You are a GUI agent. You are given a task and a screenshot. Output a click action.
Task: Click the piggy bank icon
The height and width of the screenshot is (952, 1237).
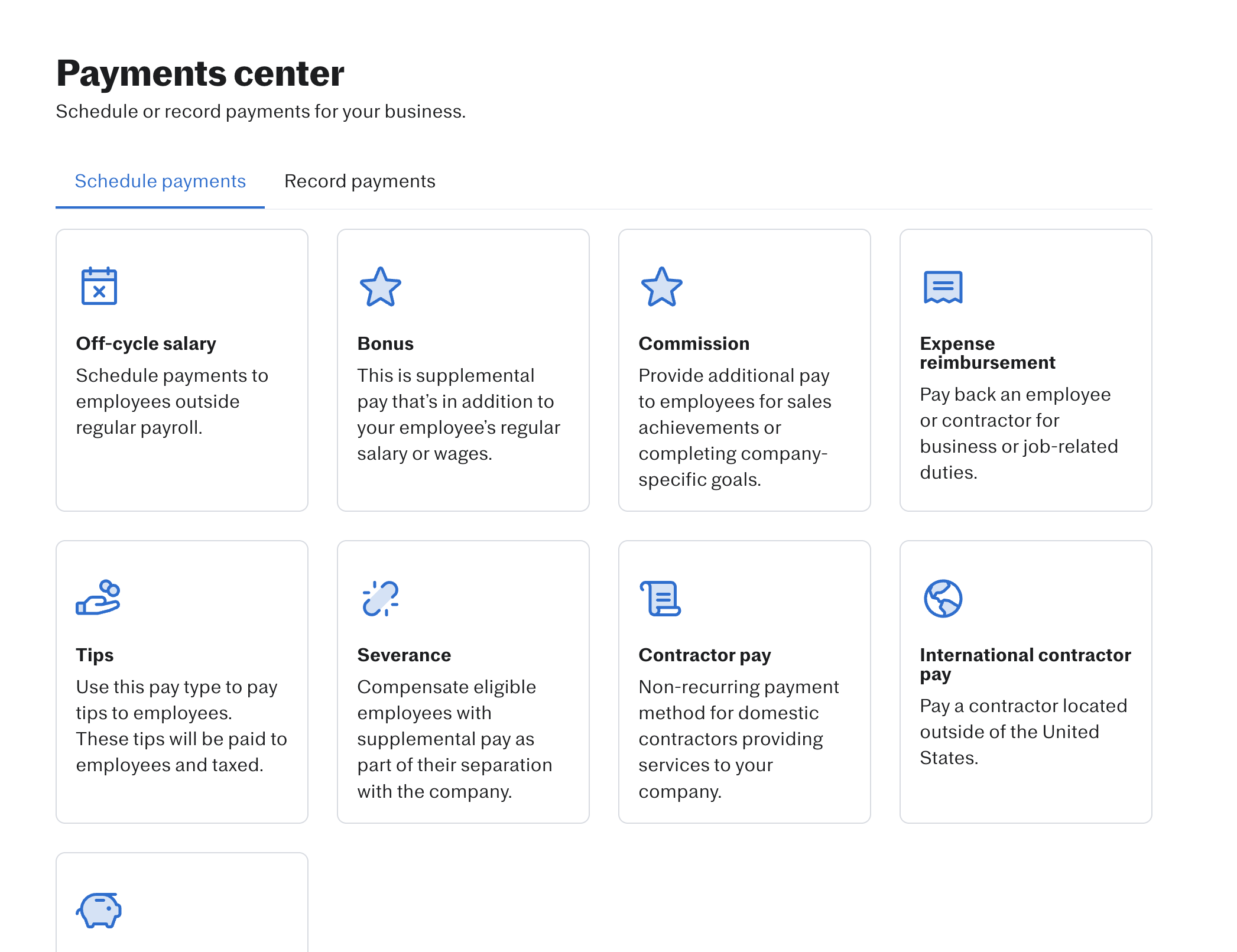pos(99,910)
